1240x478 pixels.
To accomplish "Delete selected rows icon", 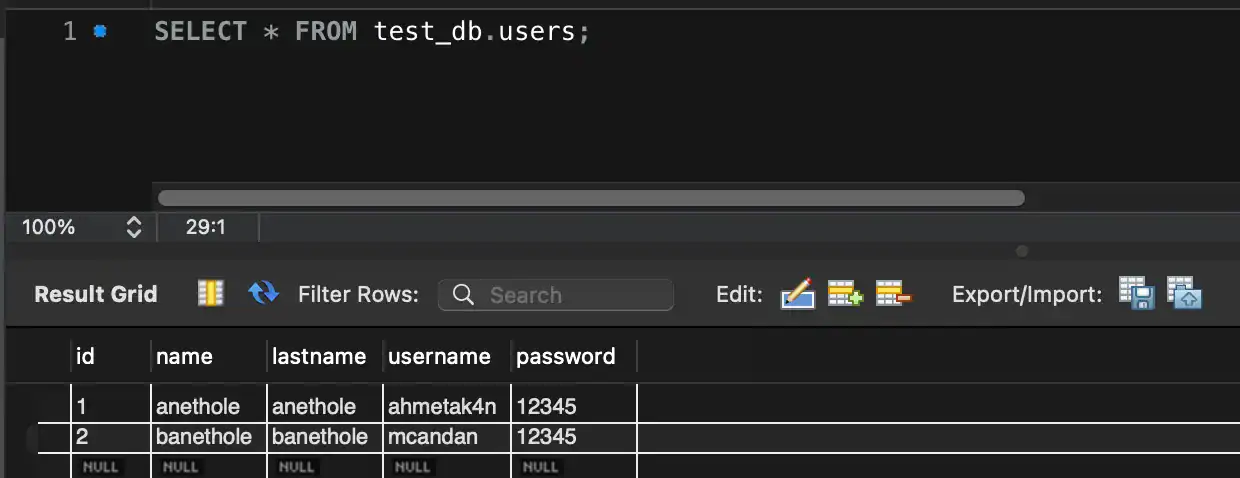I will click(x=894, y=294).
